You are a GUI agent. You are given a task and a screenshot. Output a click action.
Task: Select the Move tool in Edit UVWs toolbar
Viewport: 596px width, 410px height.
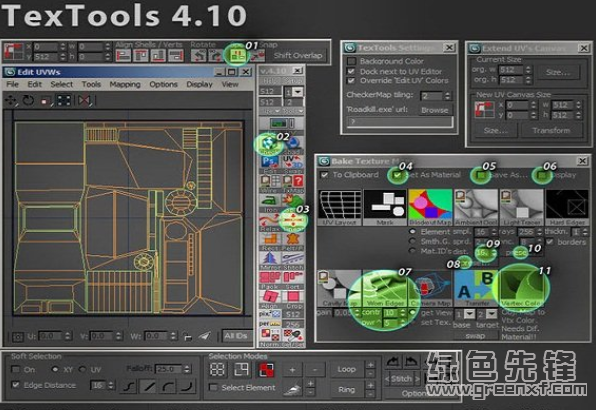point(10,101)
